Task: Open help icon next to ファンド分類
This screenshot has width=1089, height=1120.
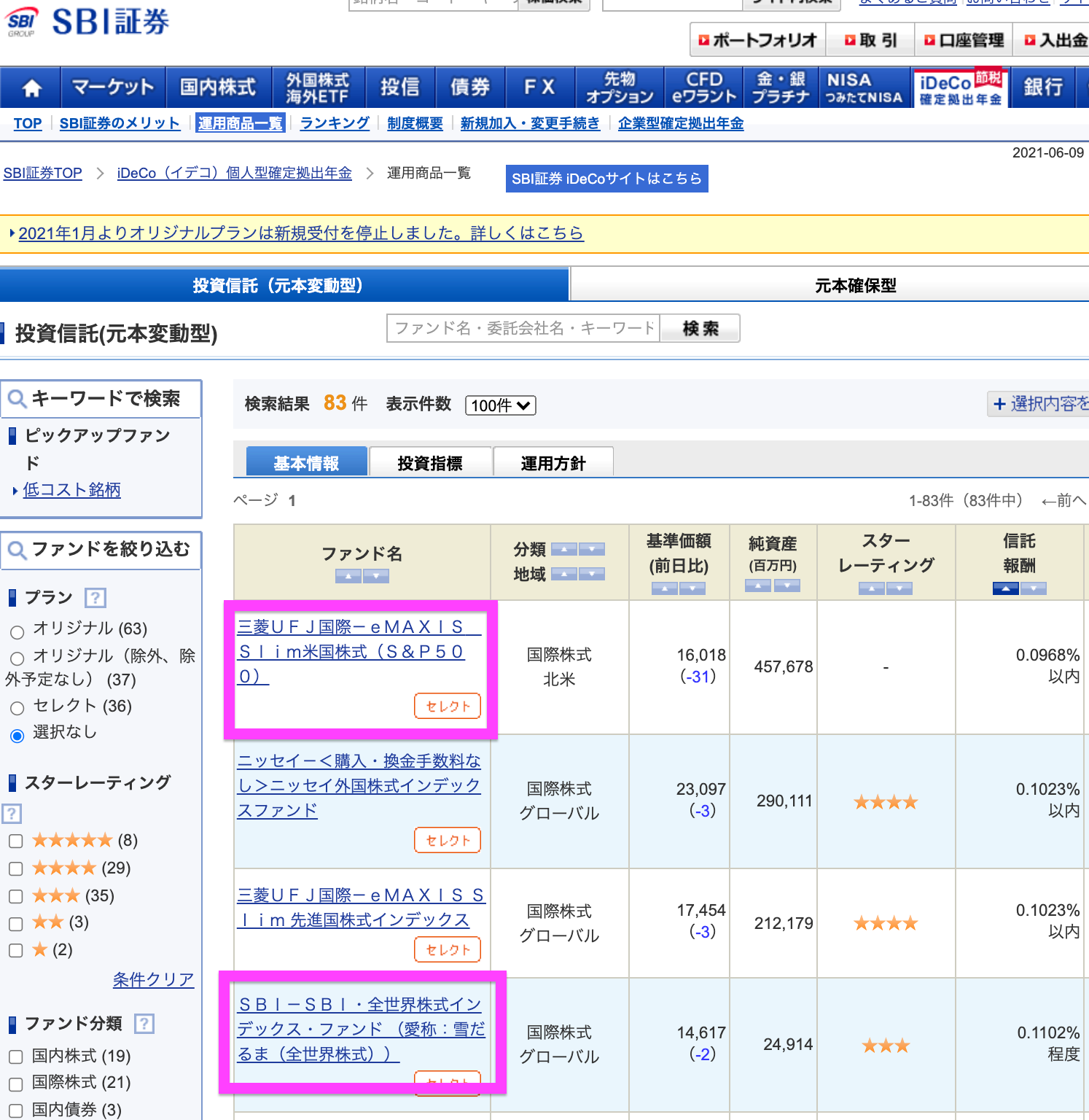Action: [x=144, y=1024]
